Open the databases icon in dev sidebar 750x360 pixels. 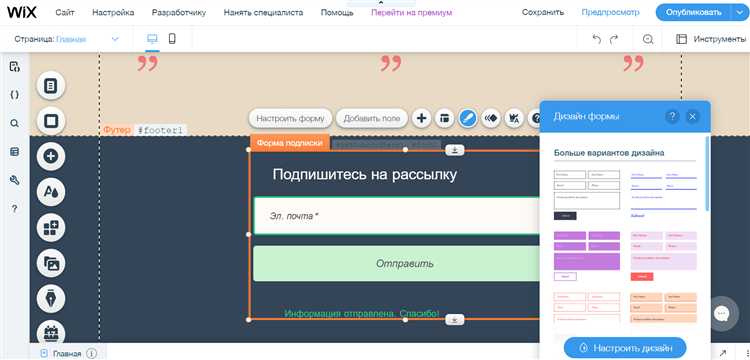coord(14,152)
